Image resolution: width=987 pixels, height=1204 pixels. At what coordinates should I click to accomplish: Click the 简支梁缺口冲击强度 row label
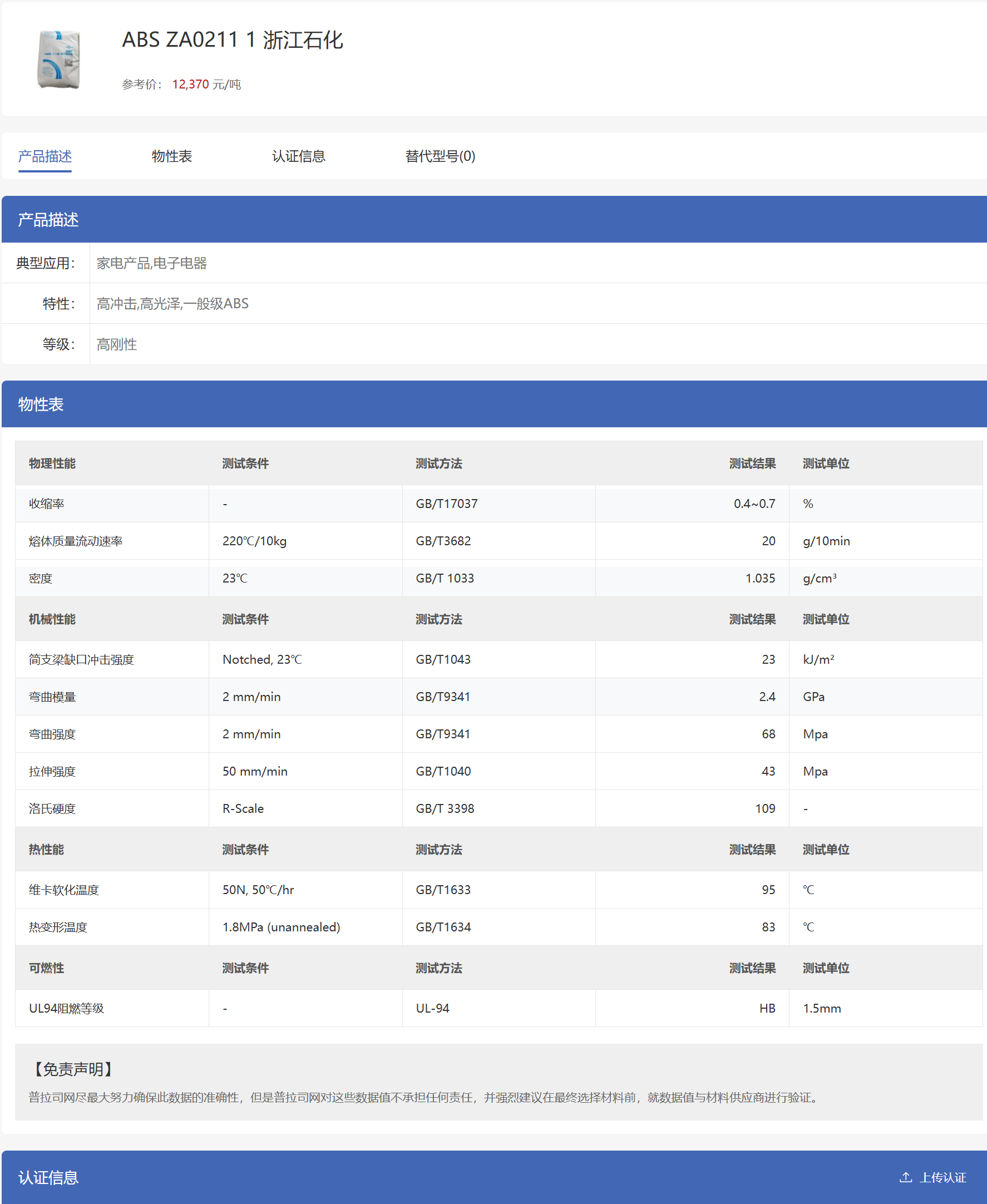81,659
